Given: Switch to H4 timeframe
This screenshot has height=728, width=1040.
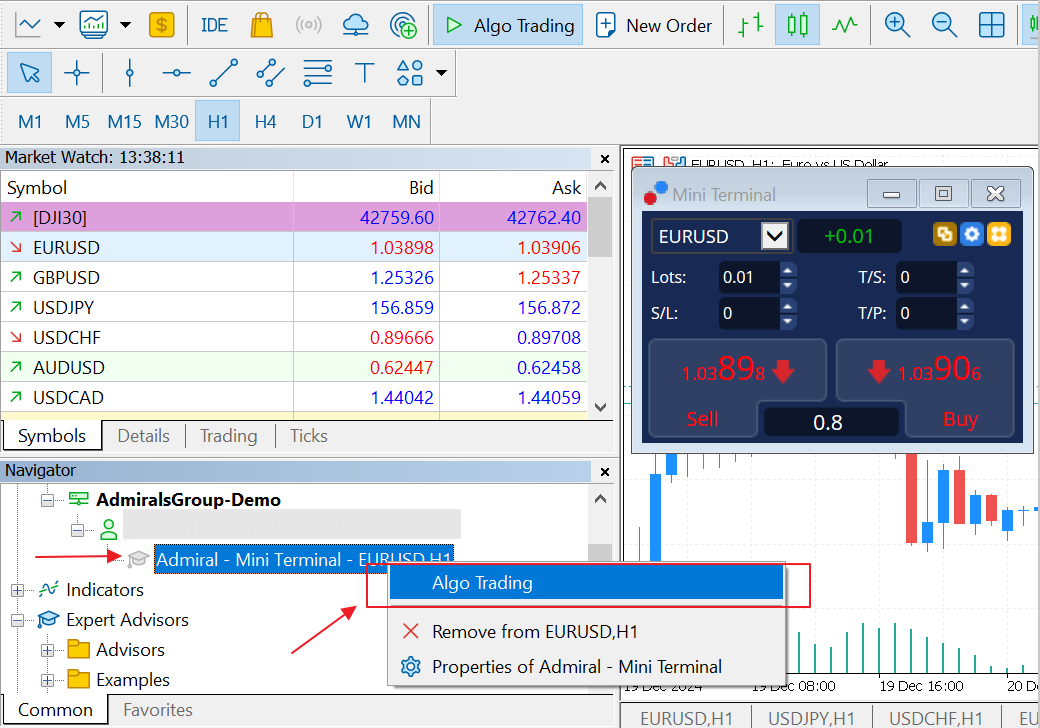Looking at the screenshot, I should tap(265, 121).
